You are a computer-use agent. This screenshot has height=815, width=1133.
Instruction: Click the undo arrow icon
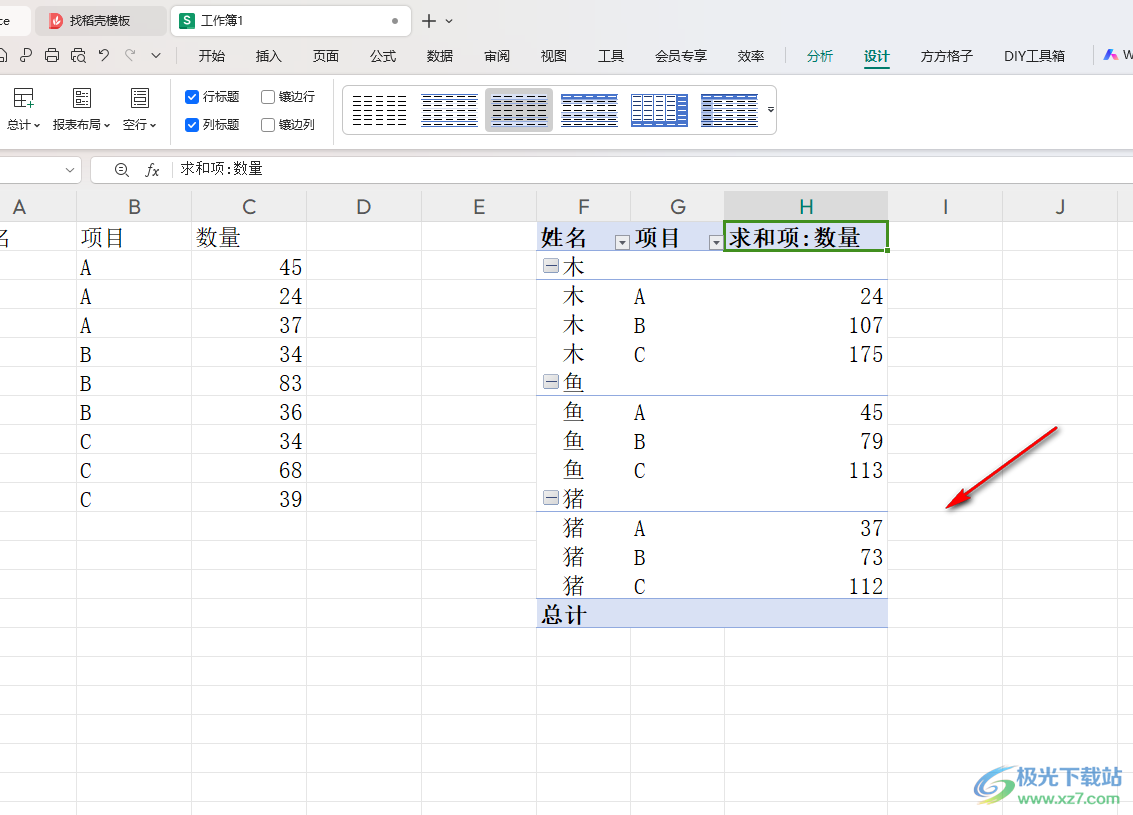point(104,55)
